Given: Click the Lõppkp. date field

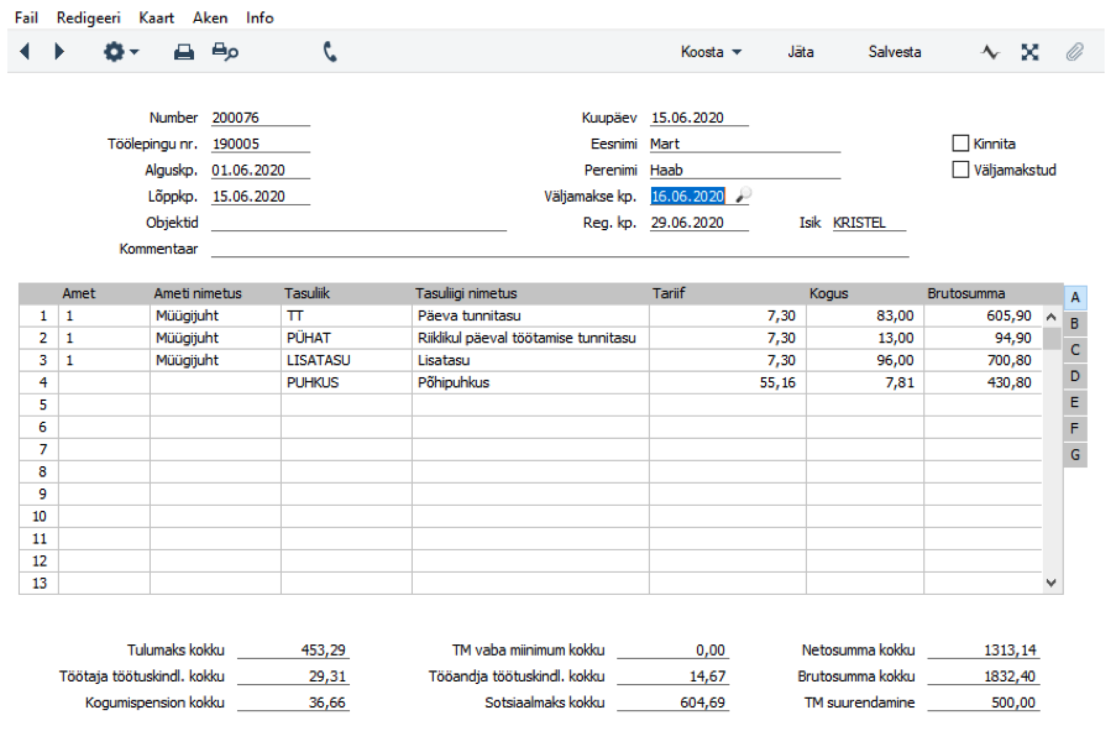Looking at the screenshot, I should tap(260, 196).
